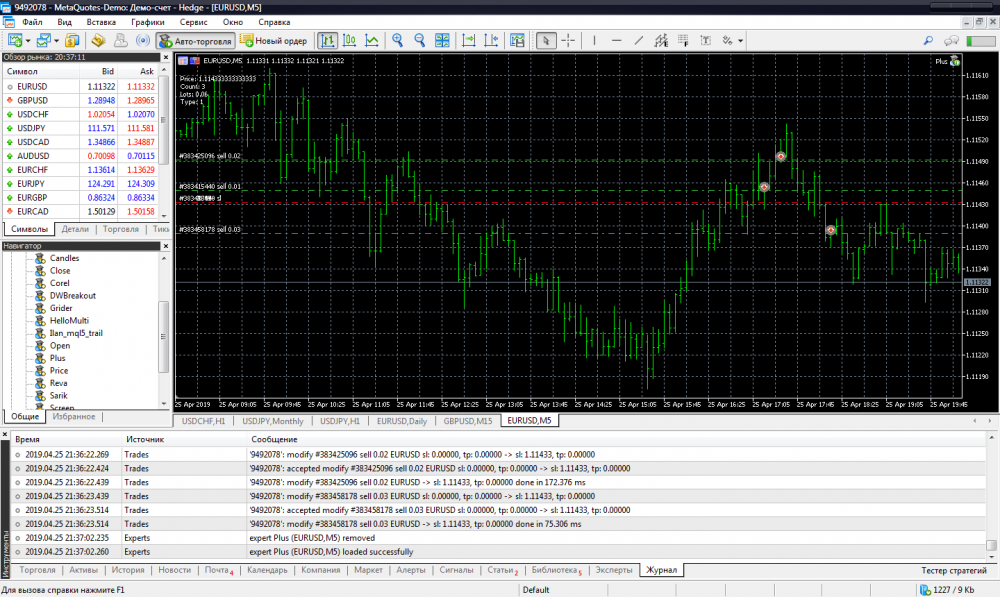Screen dimensions: 1000x597
Task: Open the Вставка menu
Action: (x=101, y=22)
